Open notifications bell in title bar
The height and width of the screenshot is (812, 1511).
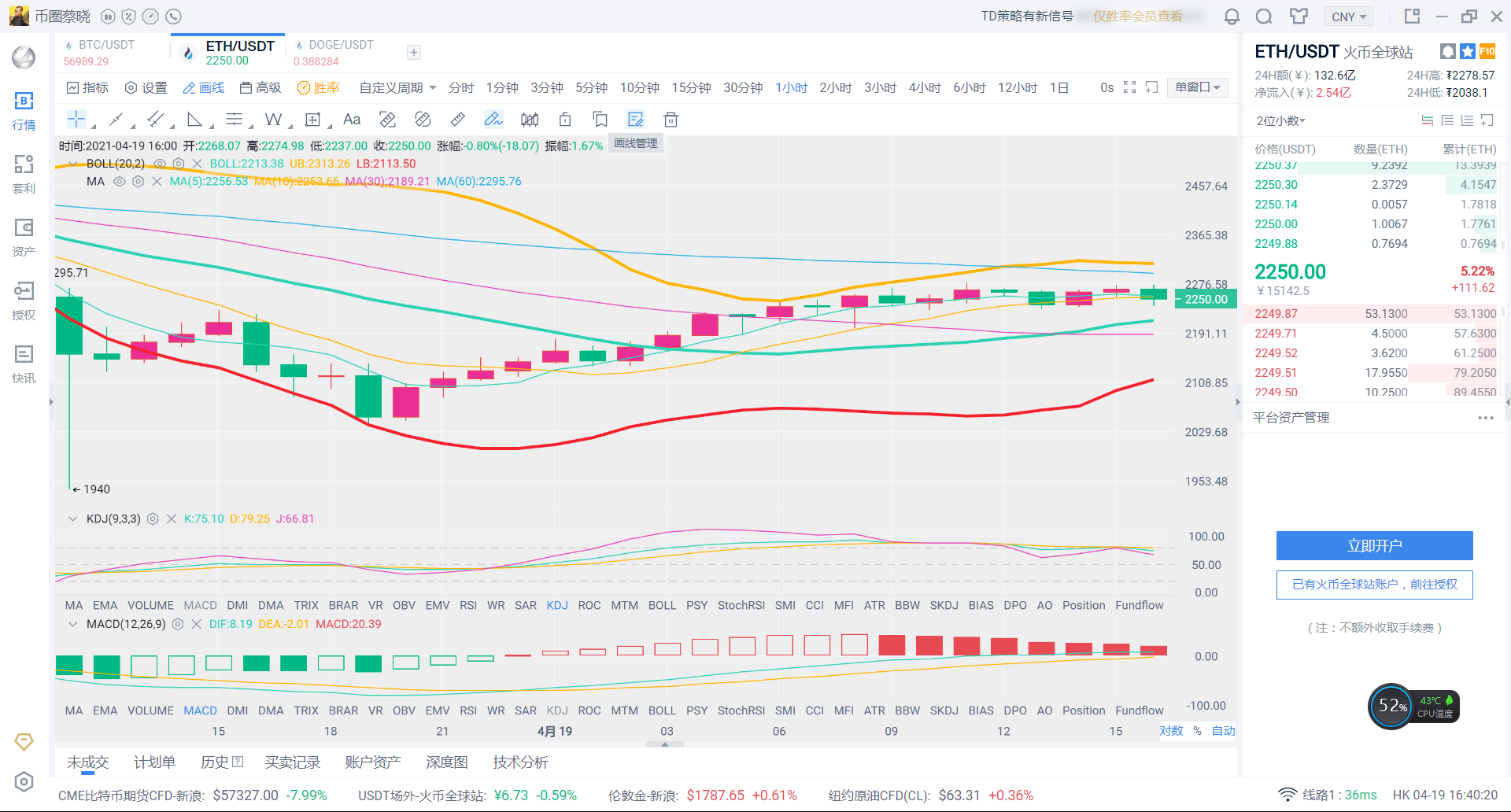[x=1232, y=17]
